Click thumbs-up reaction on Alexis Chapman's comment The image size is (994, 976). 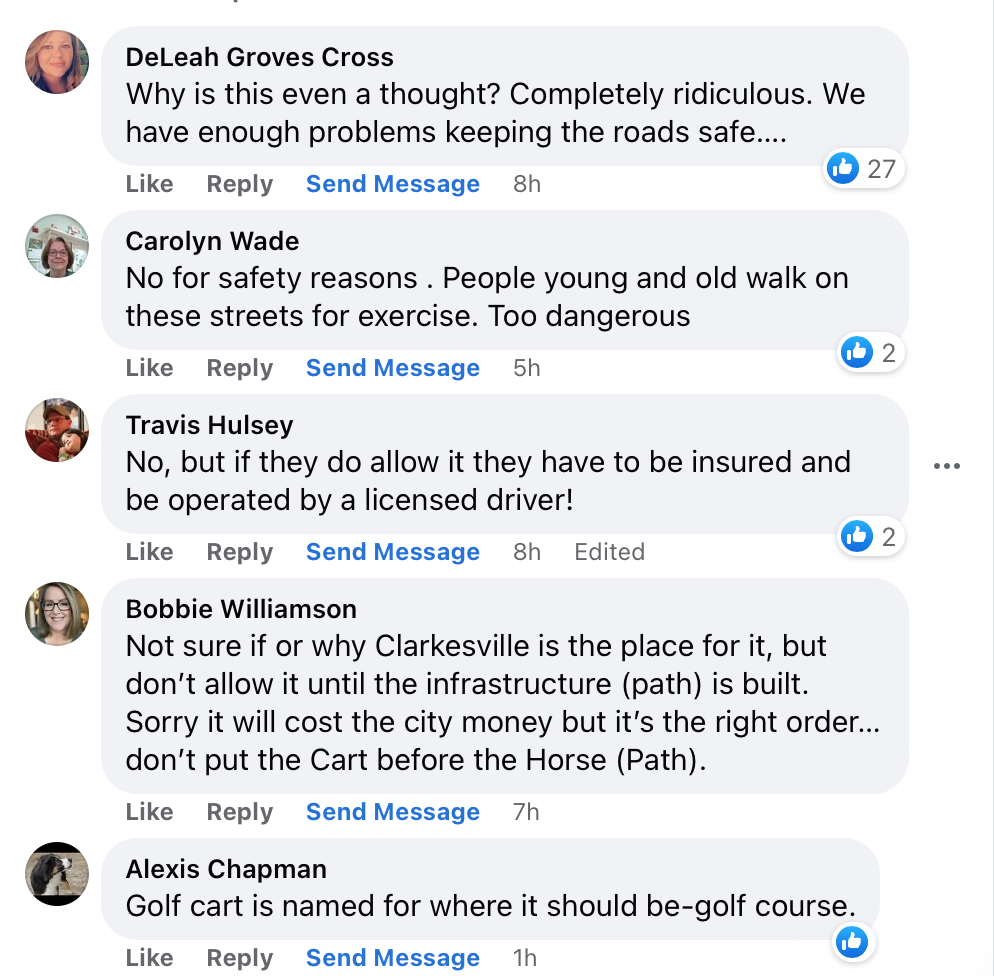tap(852, 941)
